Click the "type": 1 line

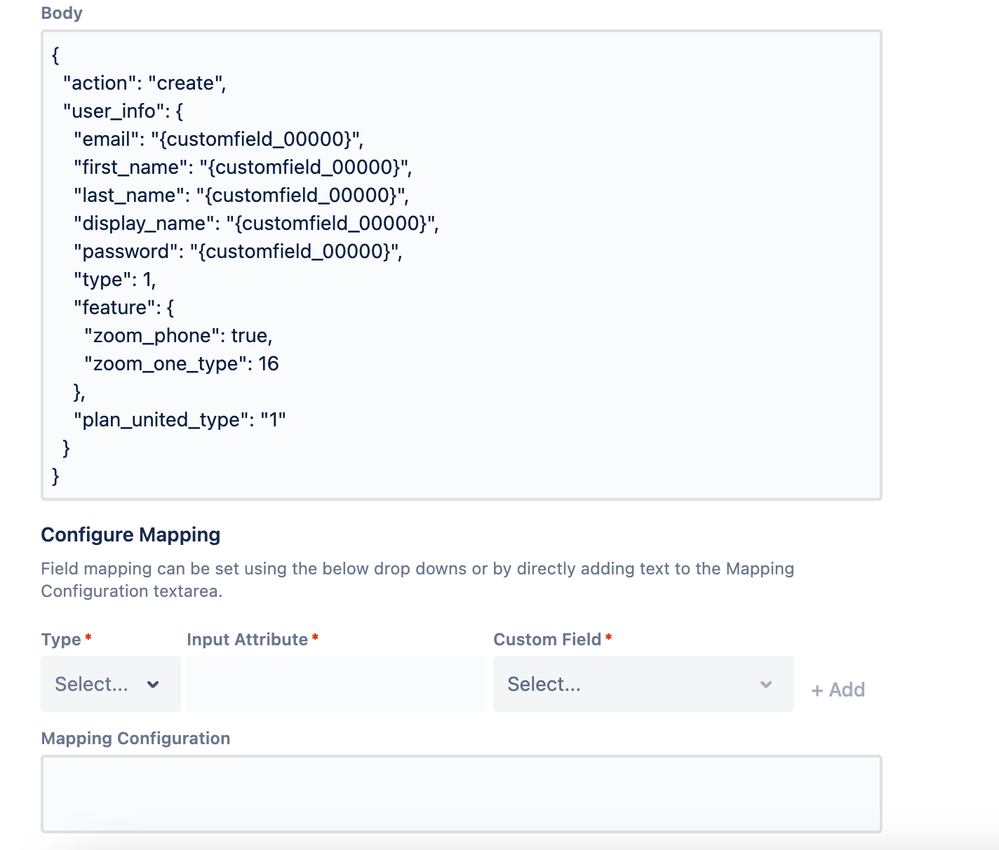[115, 279]
